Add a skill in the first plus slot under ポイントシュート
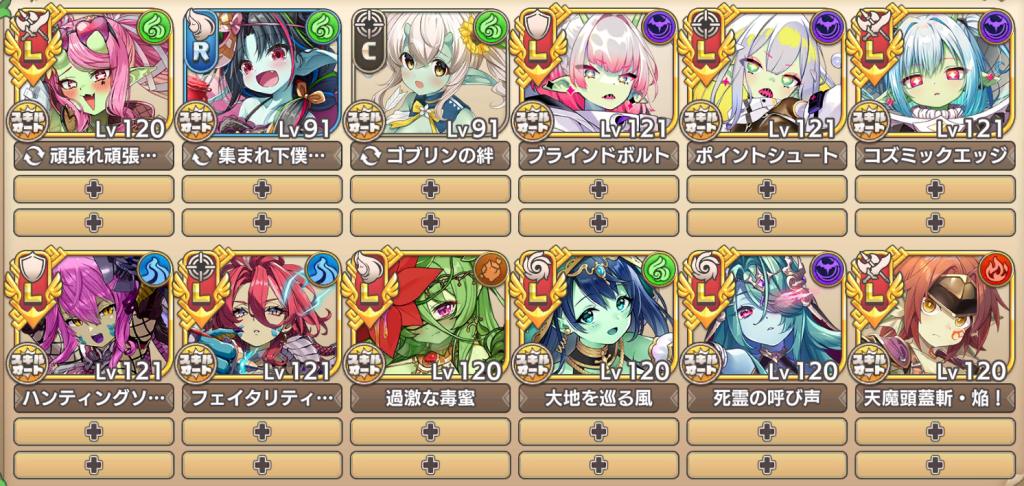1024x486 pixels. [767, 189]
